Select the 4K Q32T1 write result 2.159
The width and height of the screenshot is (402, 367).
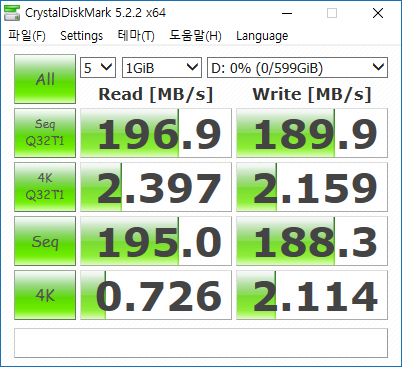(312, 187)
